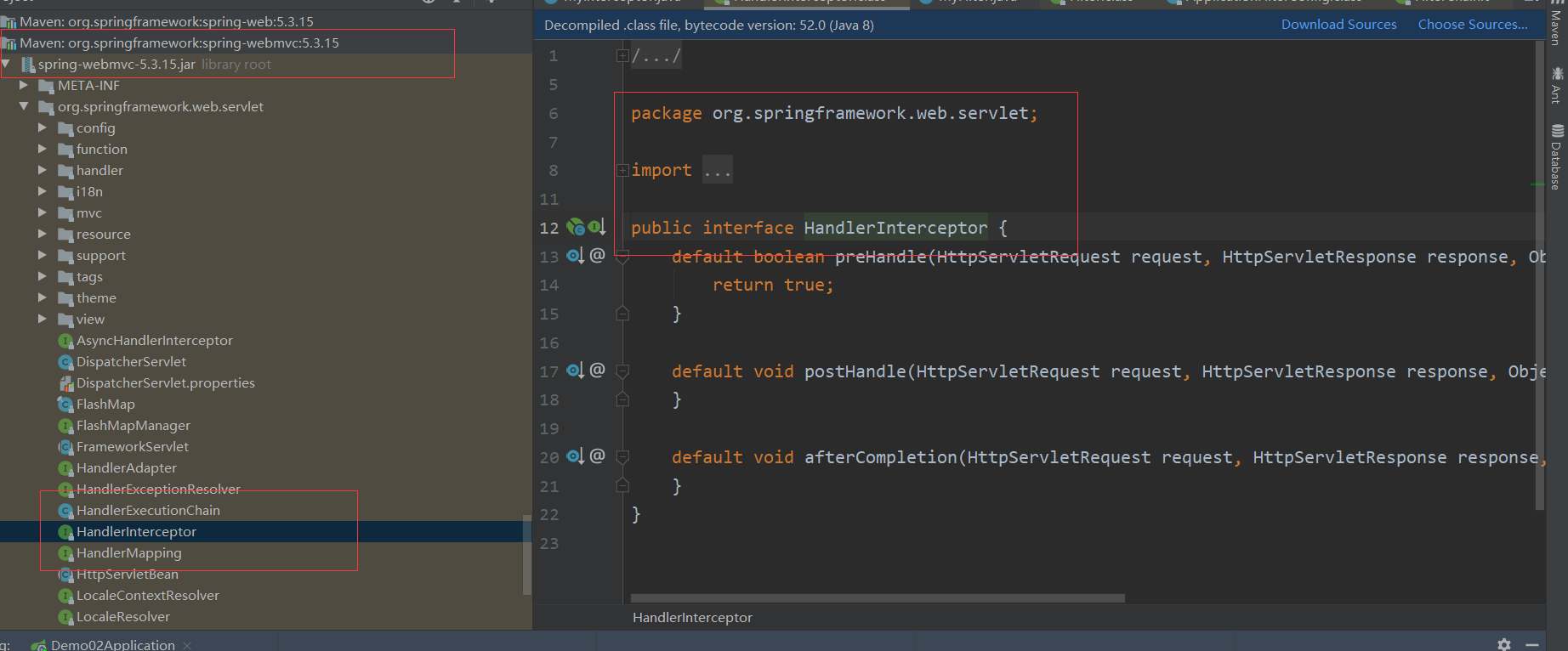Screen dimensions: 1568x651
Task: Click HandlerInterceptor breadcrumb below editor
Action: point(692,618)
